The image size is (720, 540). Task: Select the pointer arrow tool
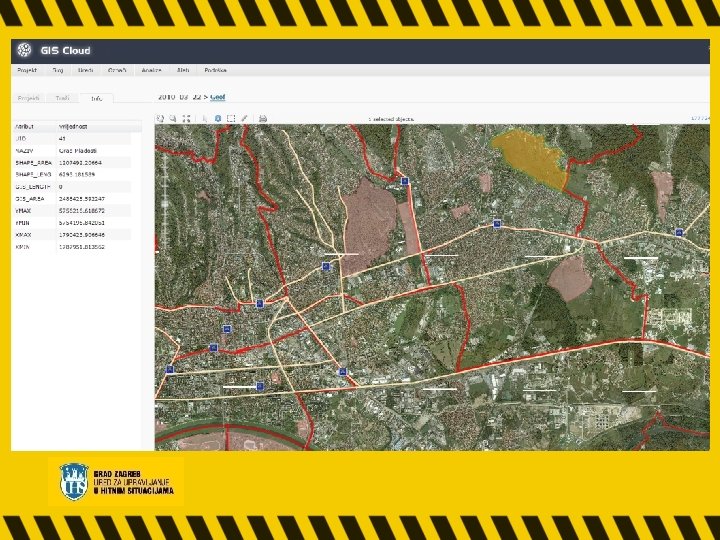point(205,118)
